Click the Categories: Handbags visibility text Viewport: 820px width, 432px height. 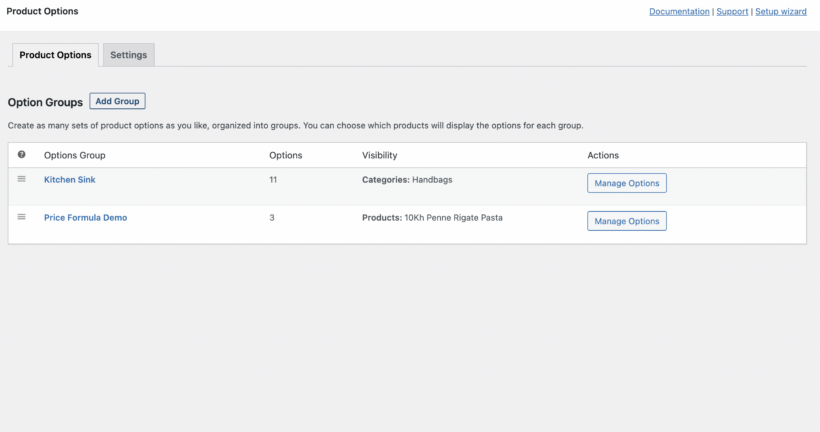coord(406,179)
